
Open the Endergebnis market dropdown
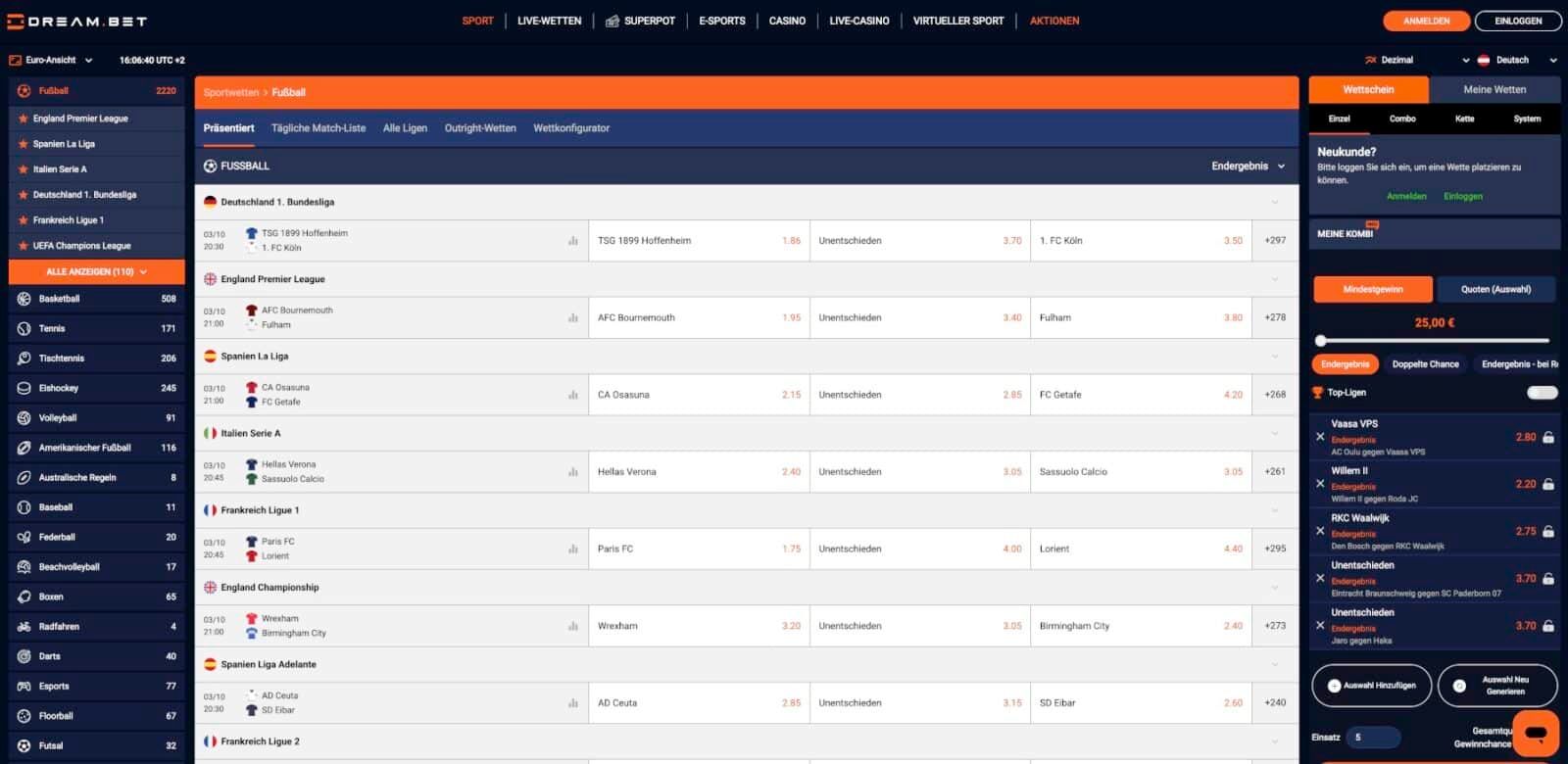(x=1248, y=167)
